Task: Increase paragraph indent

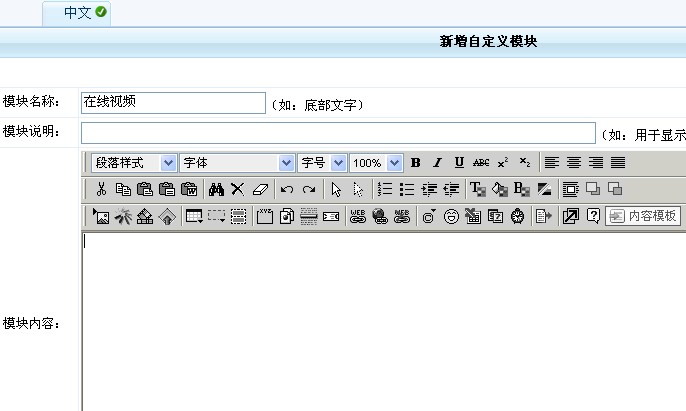Action: pos(429,189)
